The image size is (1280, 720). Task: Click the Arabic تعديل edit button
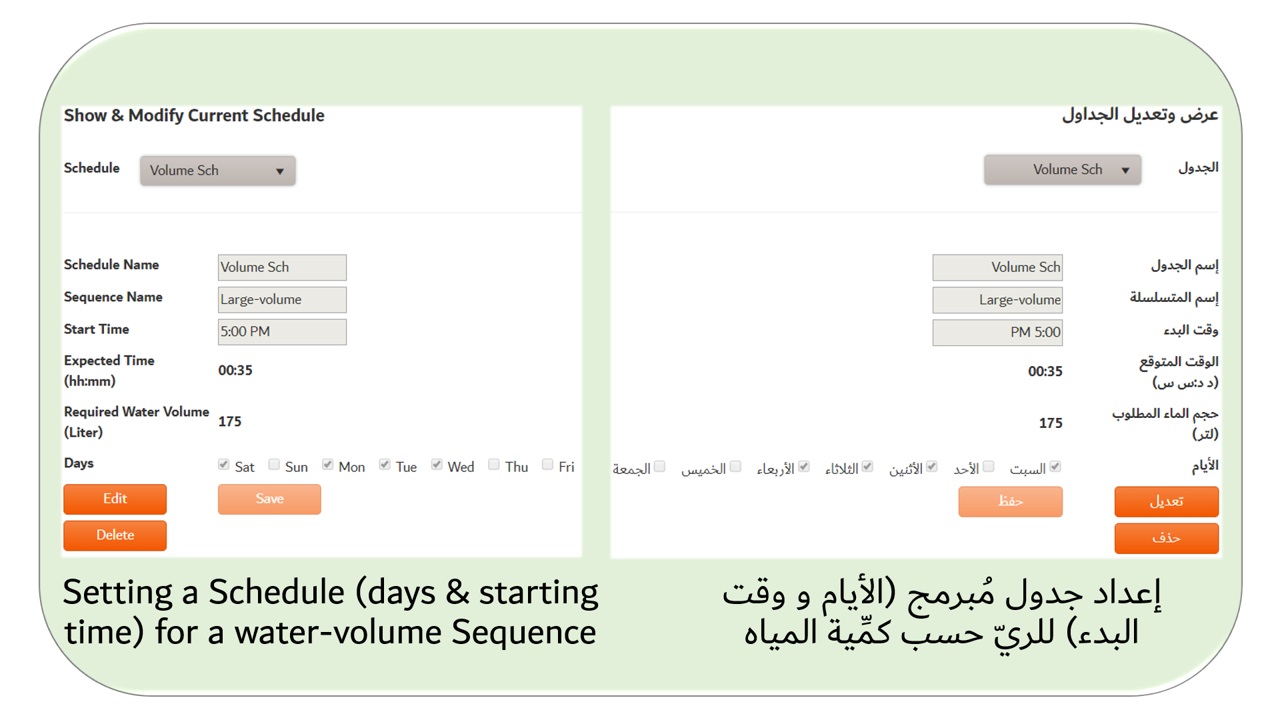[x=1166, y=502]
